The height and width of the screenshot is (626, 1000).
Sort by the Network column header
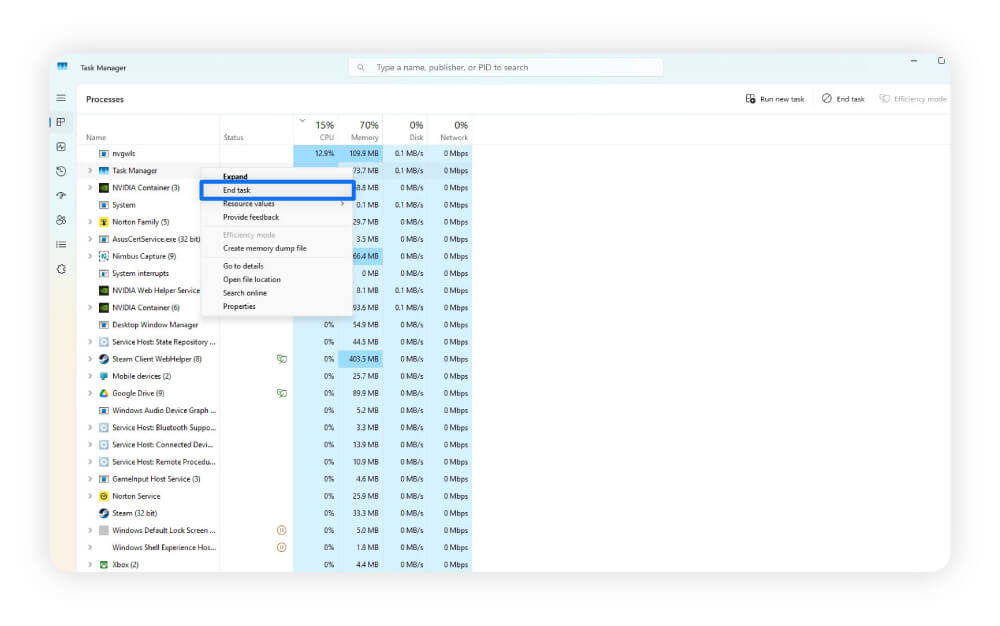pos(450,130)
